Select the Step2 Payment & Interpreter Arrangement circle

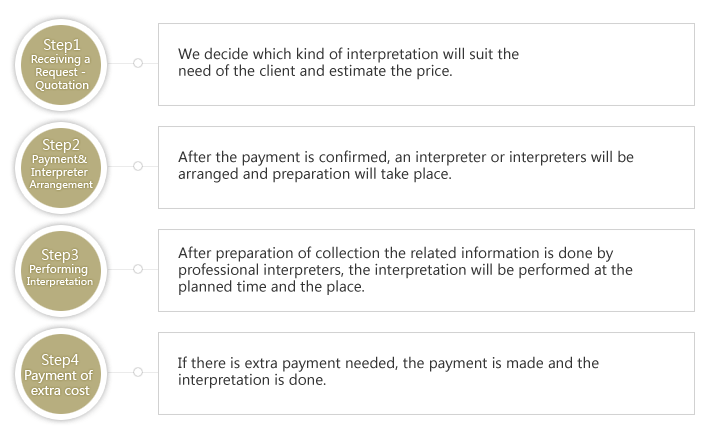tap(61, 168)
